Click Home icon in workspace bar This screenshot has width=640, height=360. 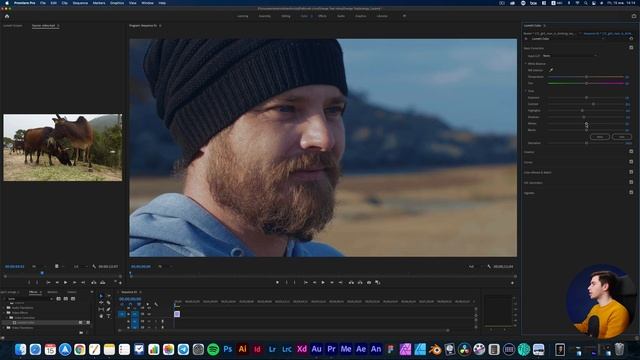coord(7,16)
